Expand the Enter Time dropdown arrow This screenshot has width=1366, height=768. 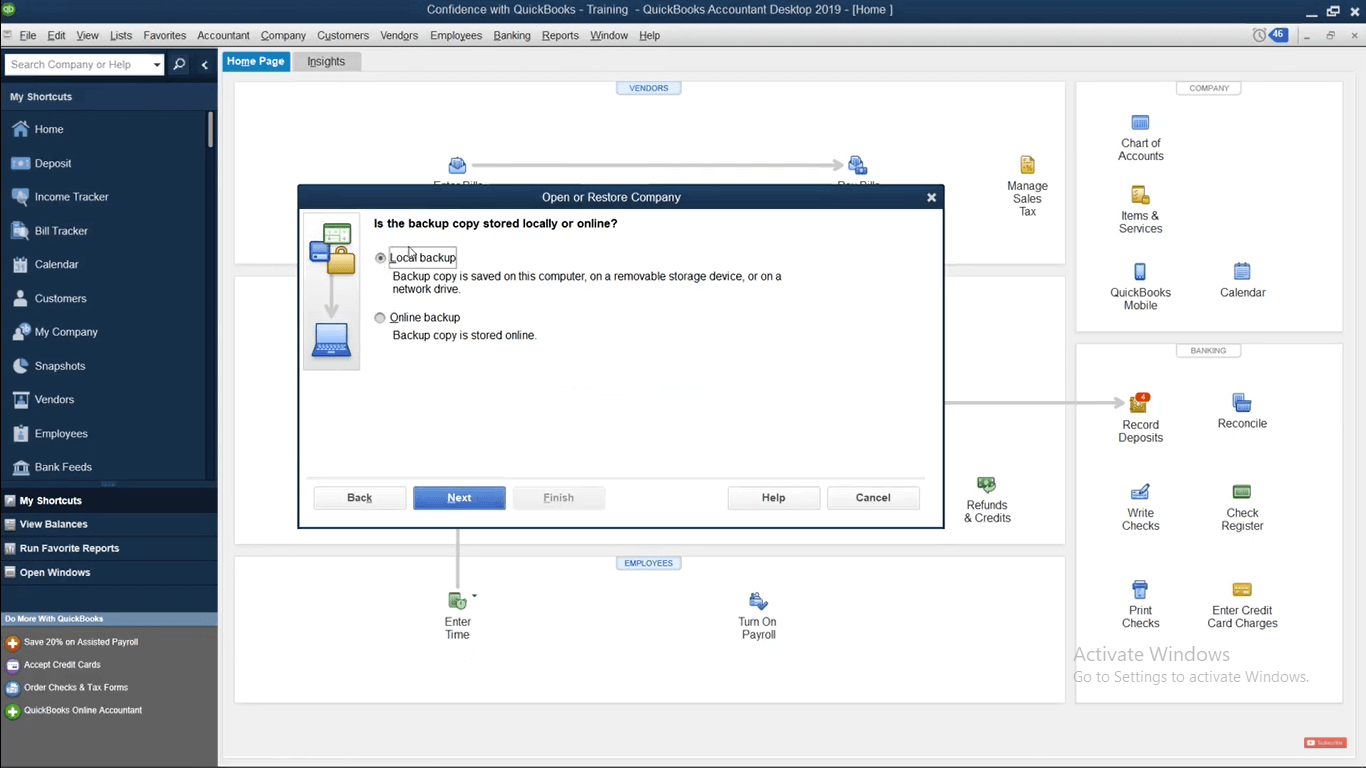[475, 596]
